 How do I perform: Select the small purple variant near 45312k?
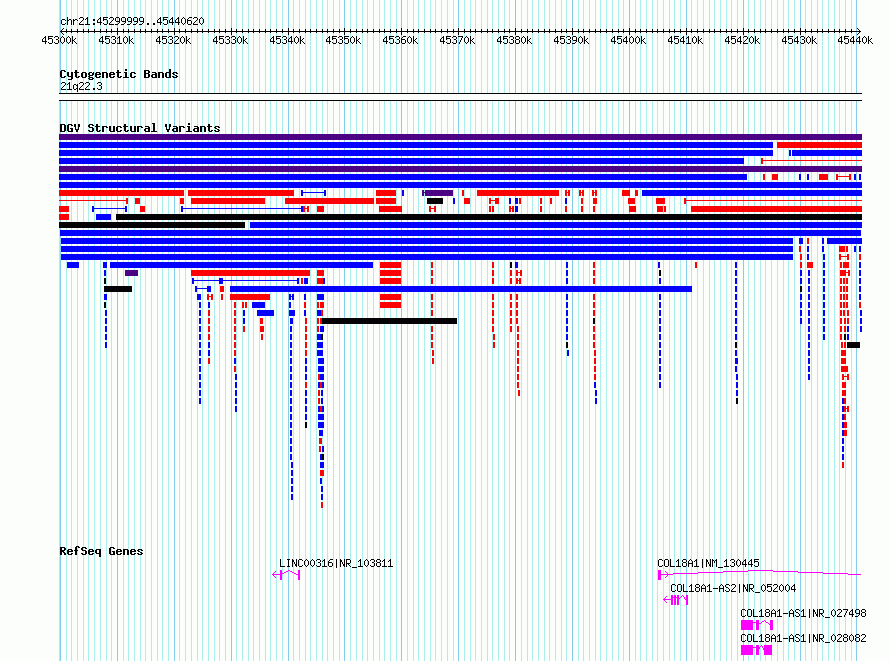131,273
